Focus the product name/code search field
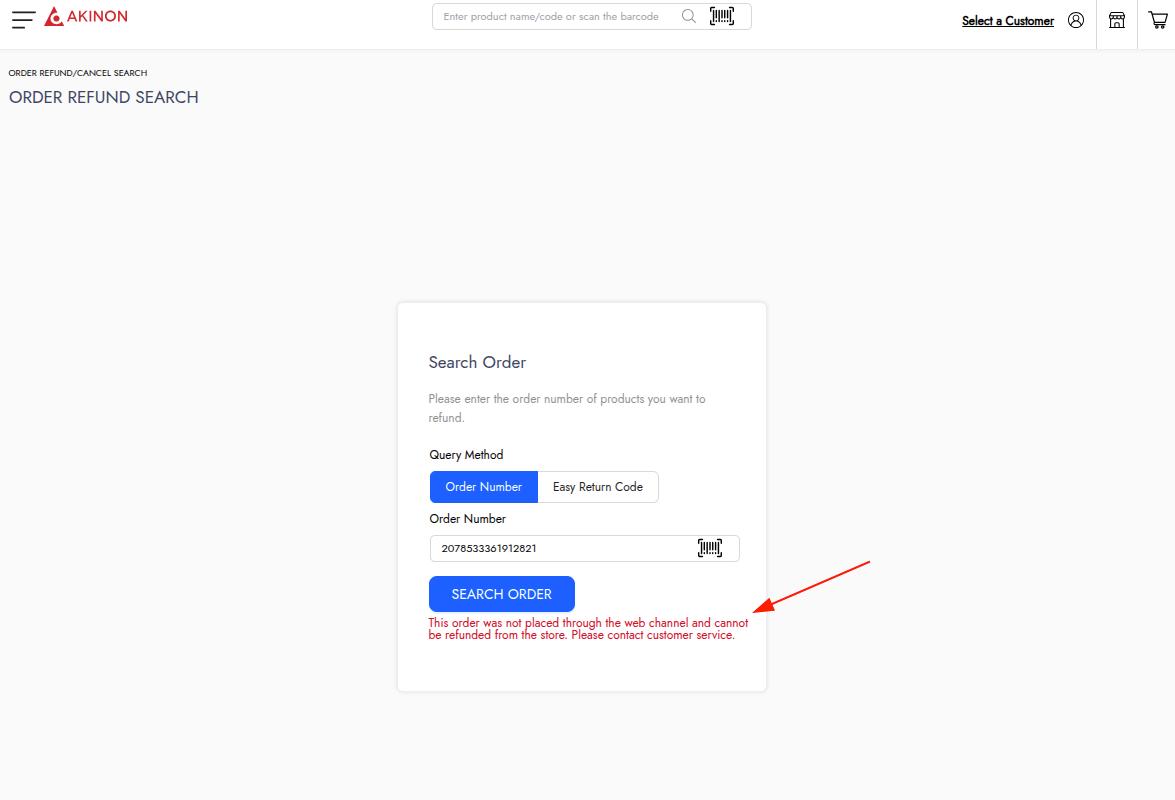 [555, 17]
